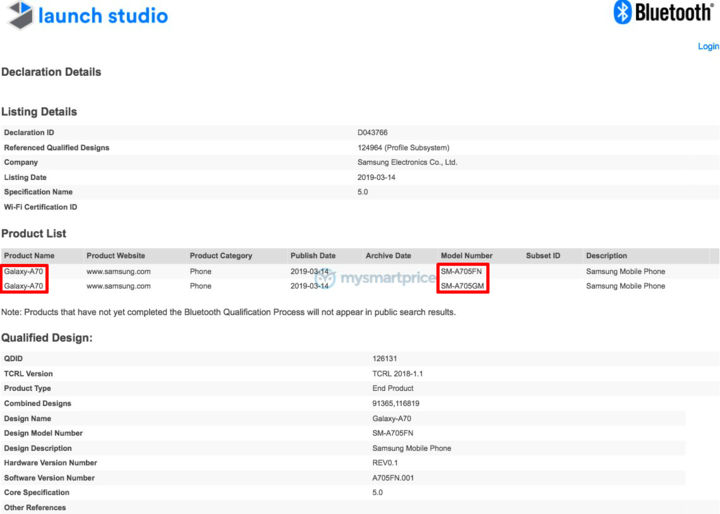Click first Galaxy-A70 product name
This screenshot has width=720, height=514.
coord(23,271)
